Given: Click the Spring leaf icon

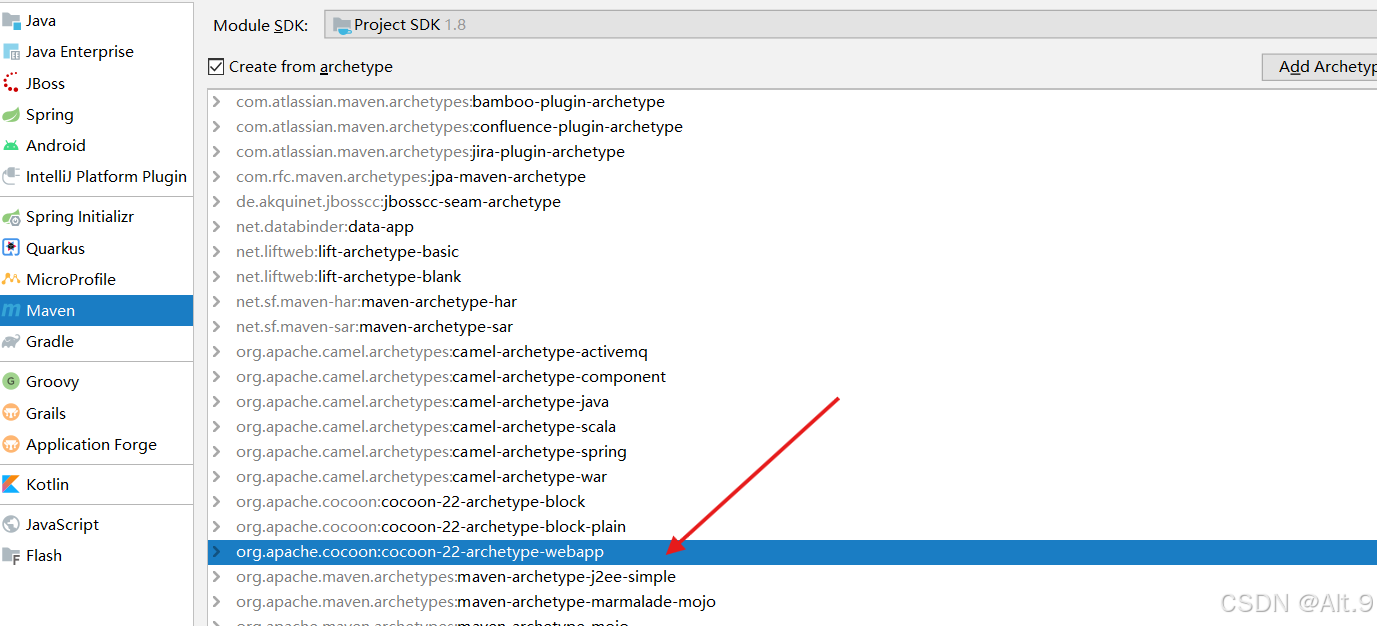Looking at the screenshot, I should point(11,115).
